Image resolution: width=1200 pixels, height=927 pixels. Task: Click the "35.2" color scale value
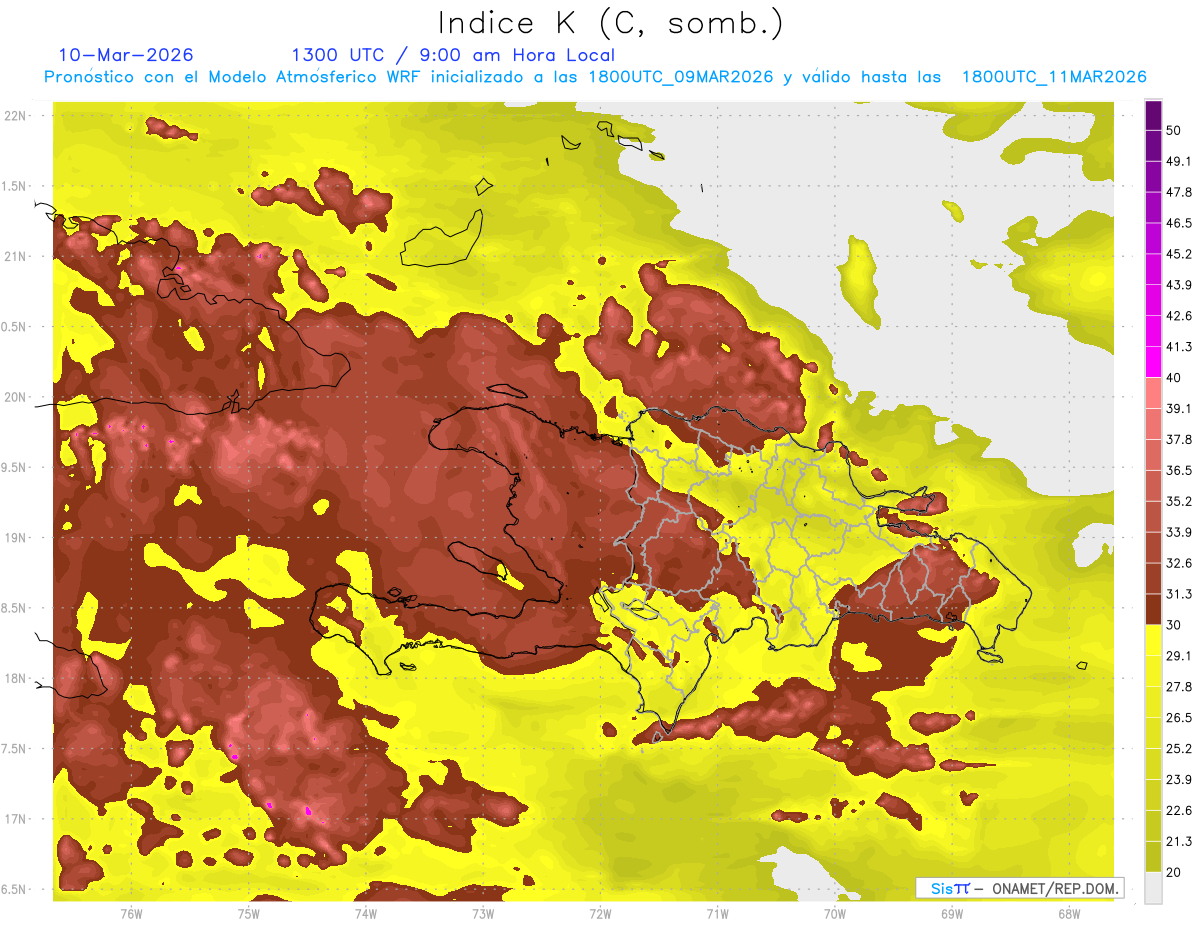(1179, 501)
